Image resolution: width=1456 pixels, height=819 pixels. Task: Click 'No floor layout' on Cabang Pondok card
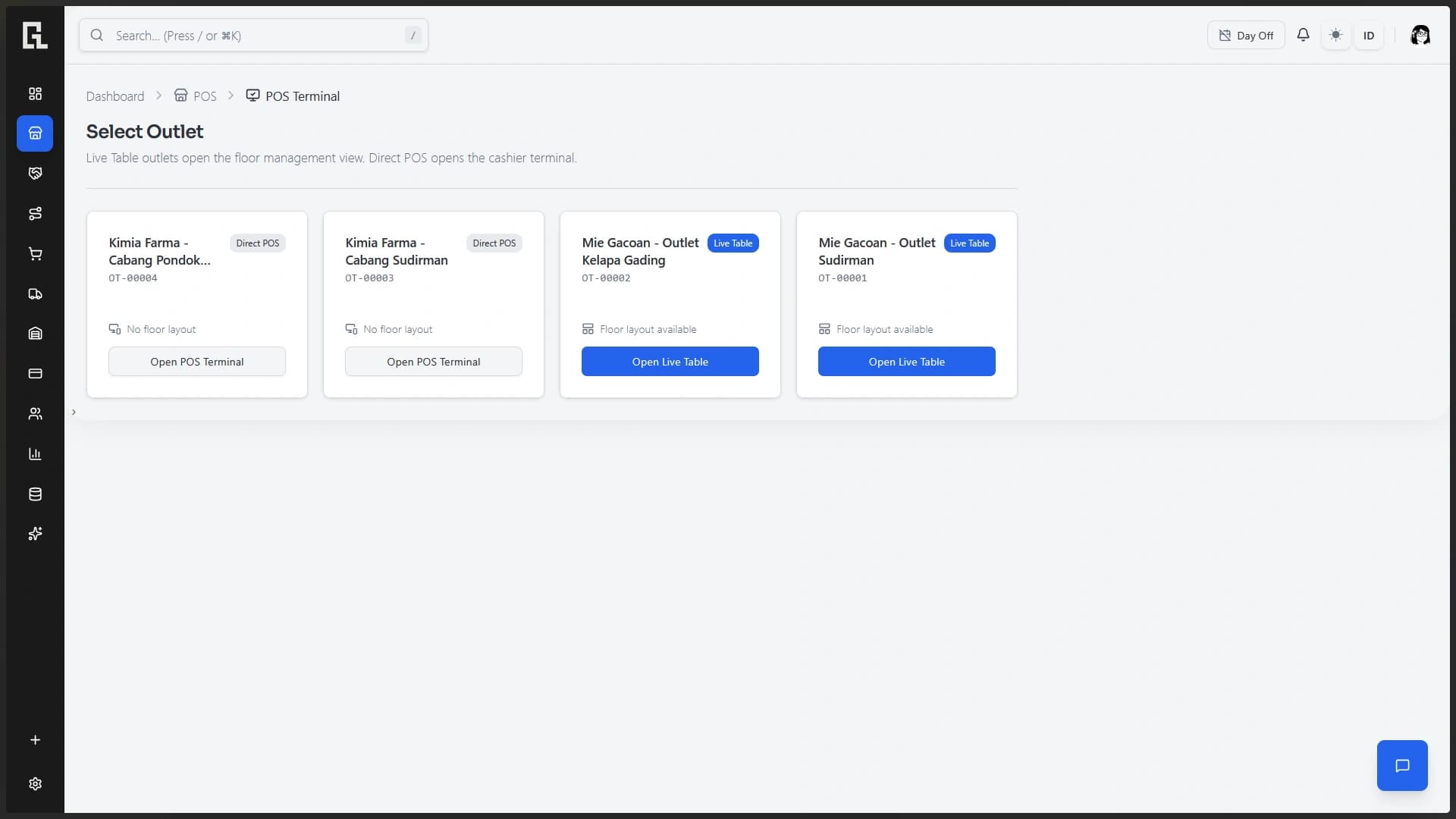click(x=152, y=329)
